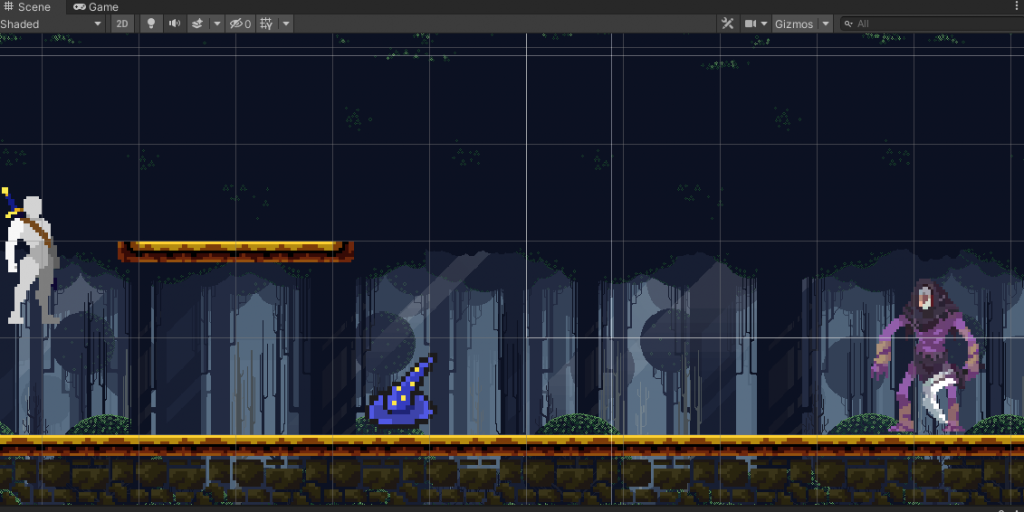The height and width of the screenshot is (512, 1024).
Task: Toggle scene effects (skybox and fog) icon
Action: coord(197,24)
